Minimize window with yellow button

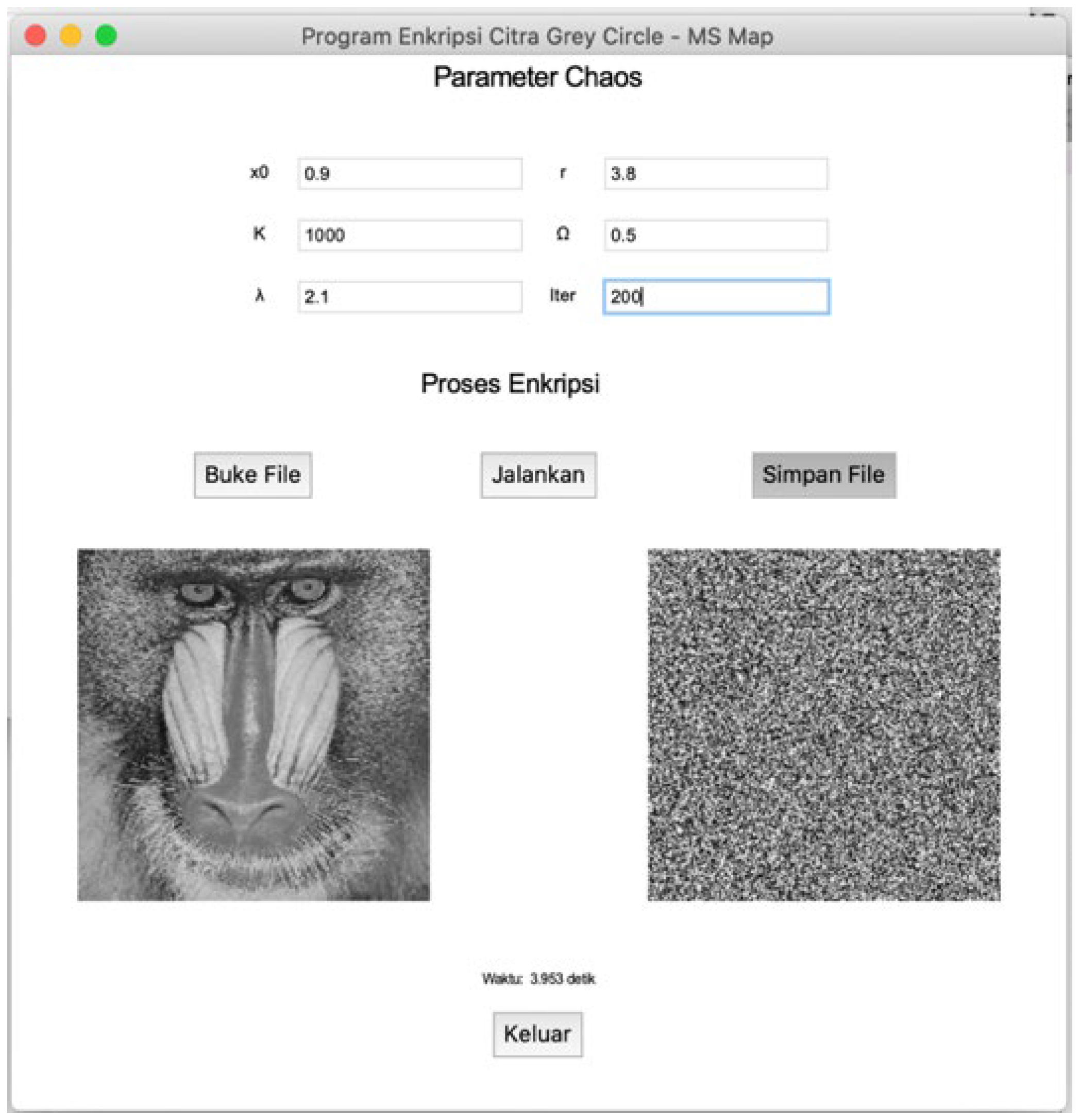coord(71,36)
